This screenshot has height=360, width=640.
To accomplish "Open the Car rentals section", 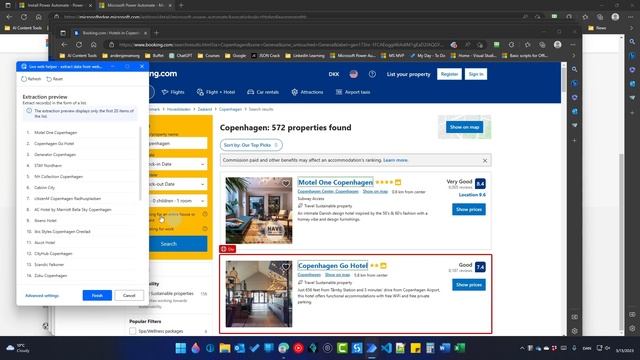I will 263,92.
